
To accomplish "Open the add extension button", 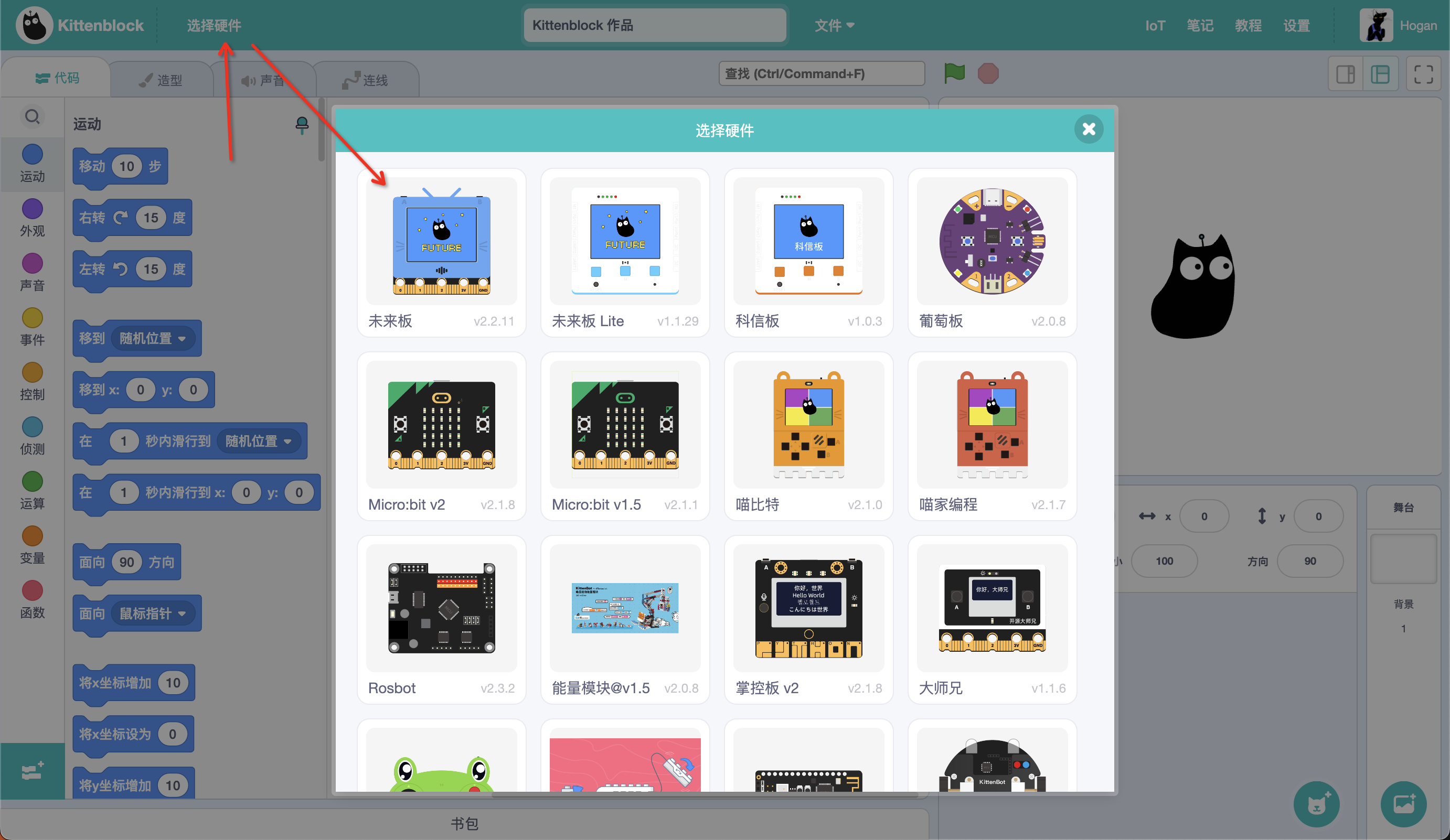I will coord(32,771).
